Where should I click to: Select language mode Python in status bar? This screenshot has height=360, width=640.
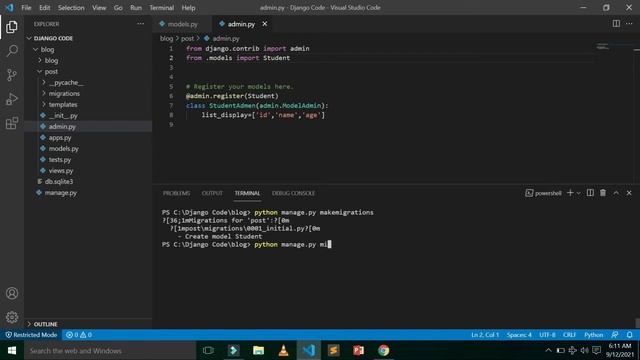click(x=593, y=335)
